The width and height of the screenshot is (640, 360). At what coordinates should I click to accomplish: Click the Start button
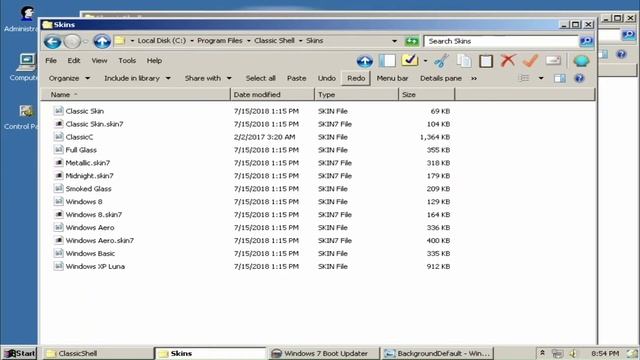click(19, 353)
